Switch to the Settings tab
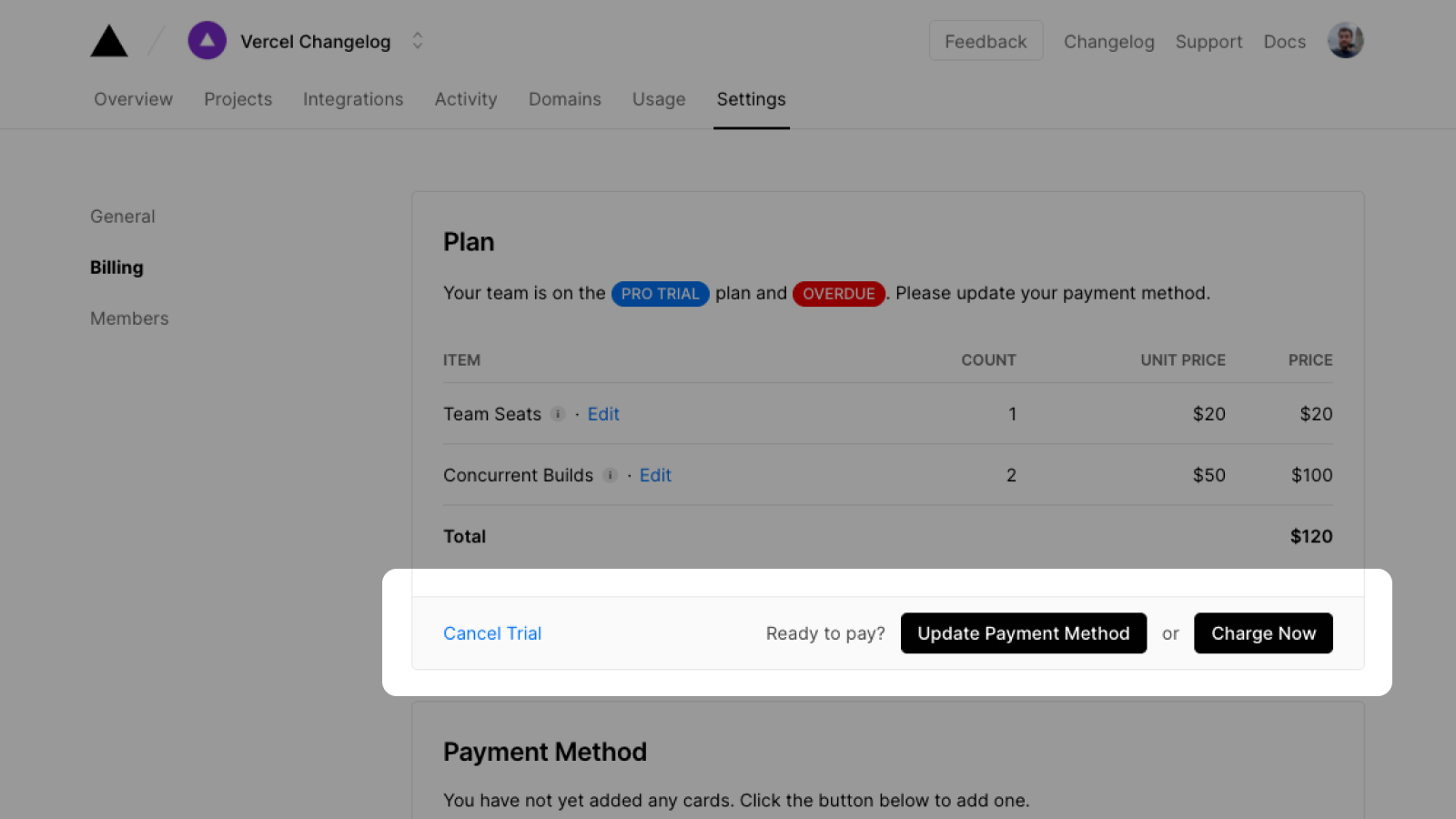The height and width of the screenshot is (819, 1456). tap(751, 99)
